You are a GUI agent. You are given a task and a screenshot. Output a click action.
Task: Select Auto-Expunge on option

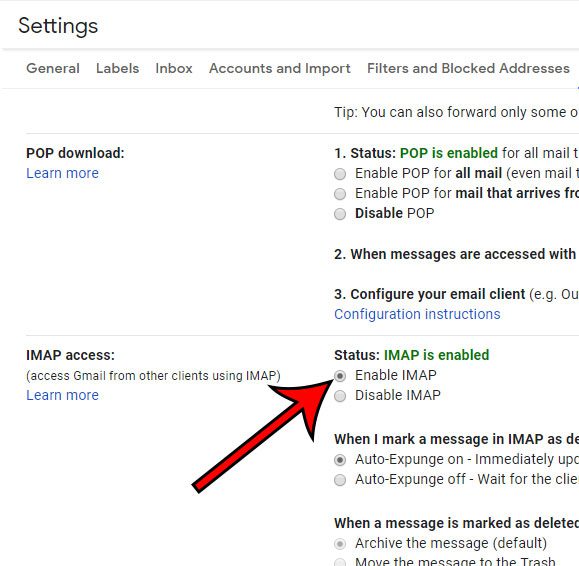pyautogui.click(x=340, y=460)
